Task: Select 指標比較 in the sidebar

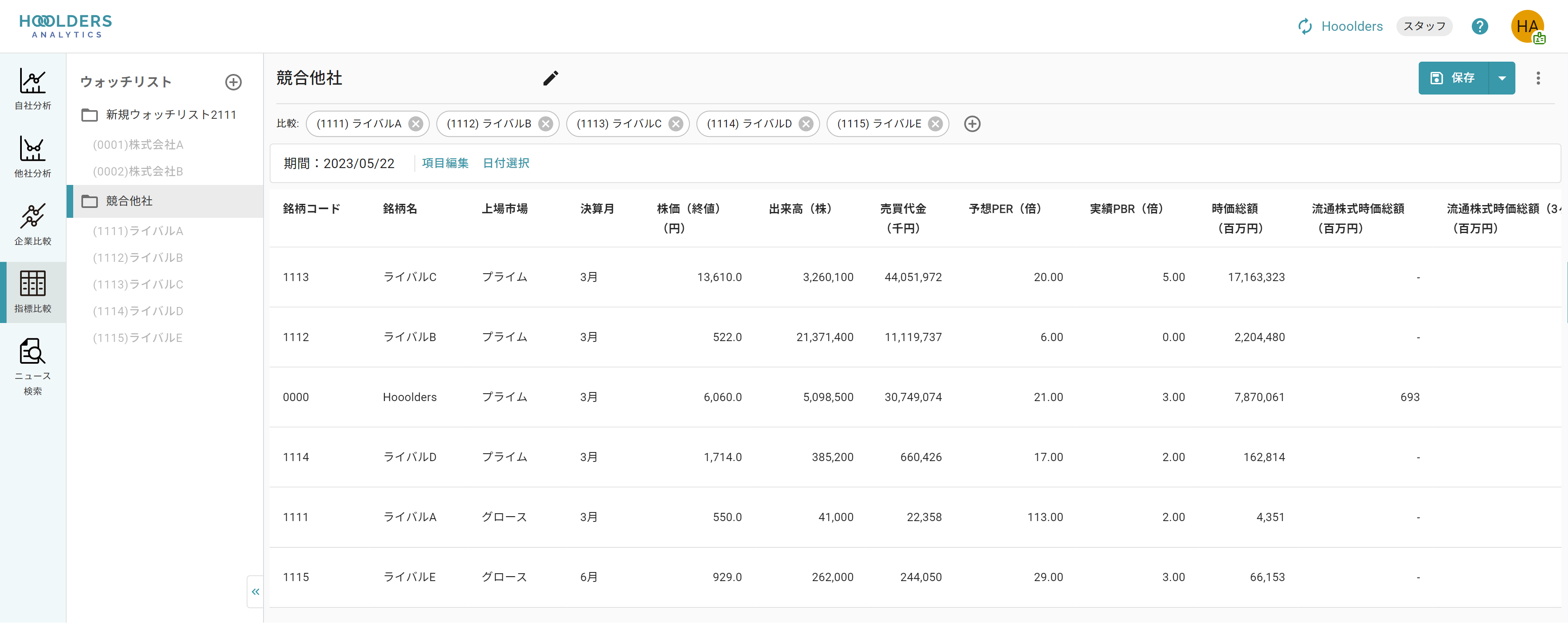Action: tap(33, 291)
